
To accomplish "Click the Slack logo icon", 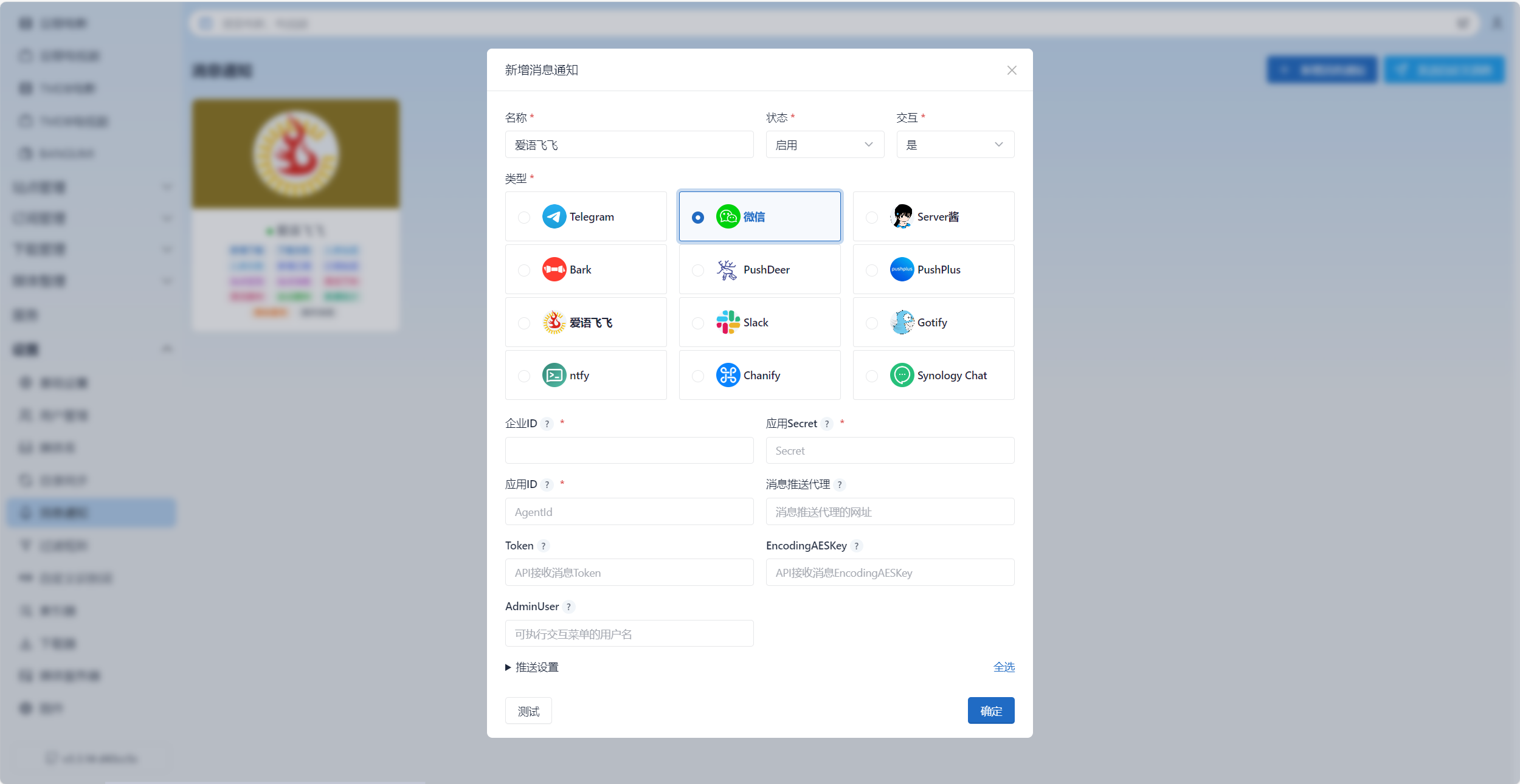I will coord(727,323).
